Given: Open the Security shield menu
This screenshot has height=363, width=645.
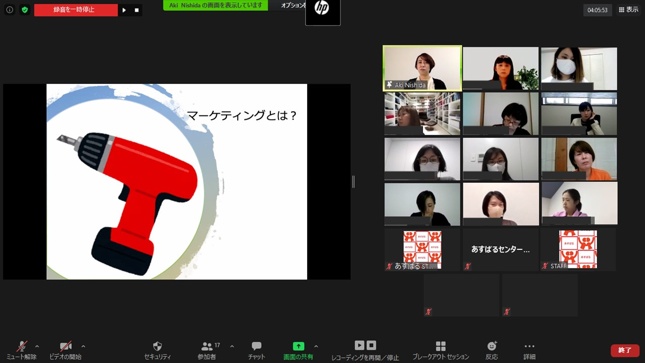Looking at the screenshot, I should tap(157, 351).
